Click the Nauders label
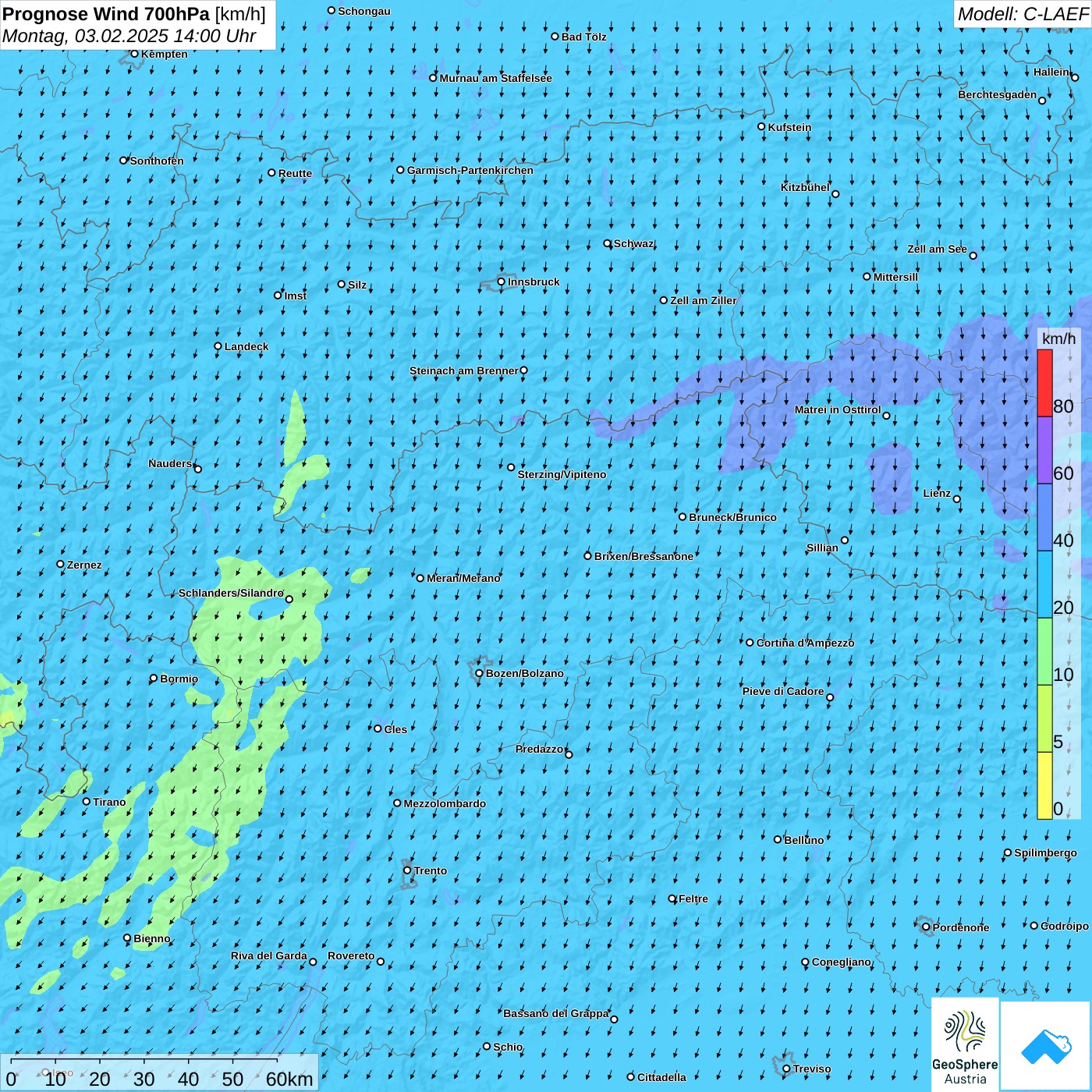This screenshot has height=1092, width=1092. (x=170, y=463)
